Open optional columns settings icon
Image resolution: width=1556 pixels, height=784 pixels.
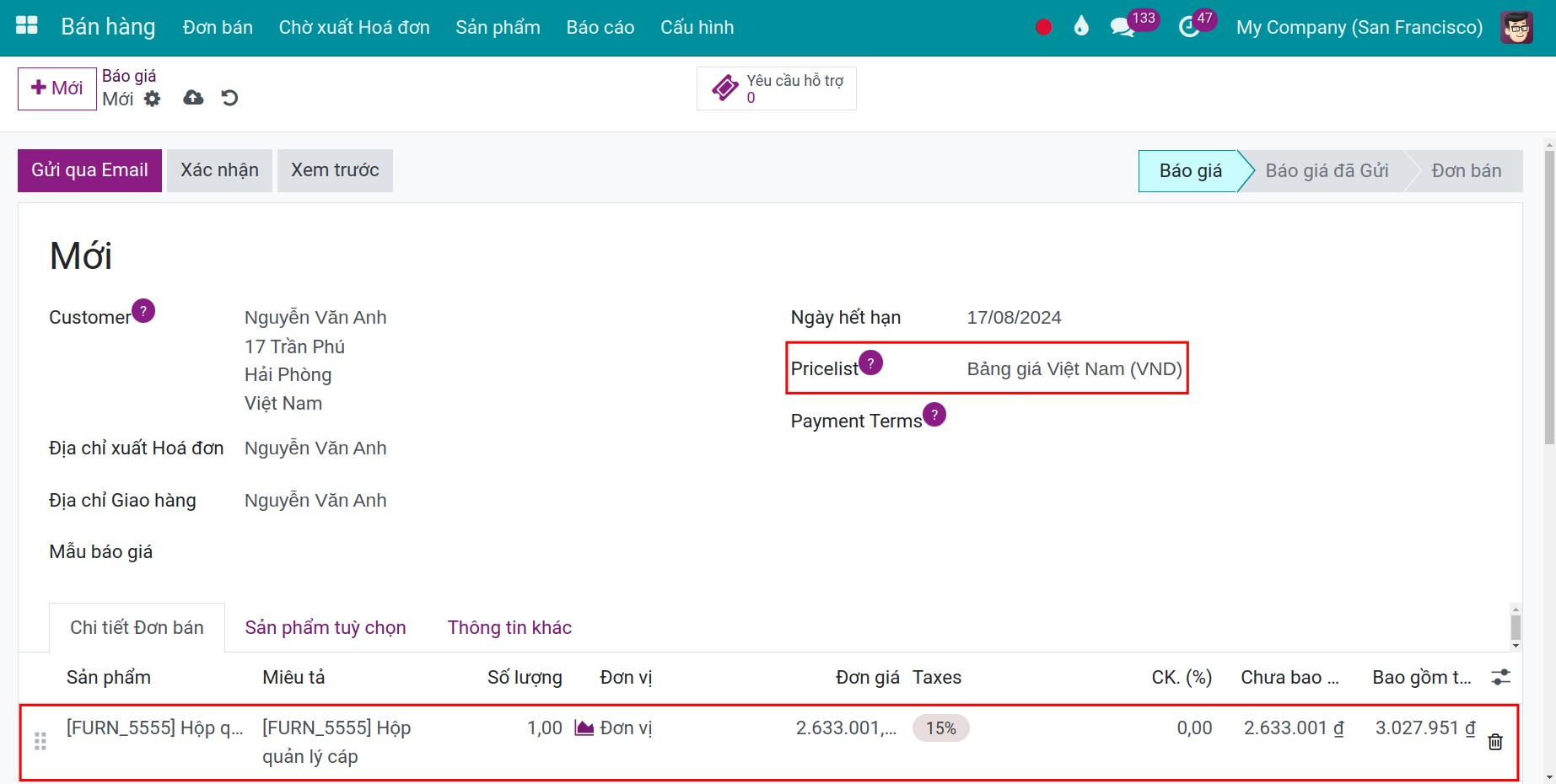[1501, 677]
